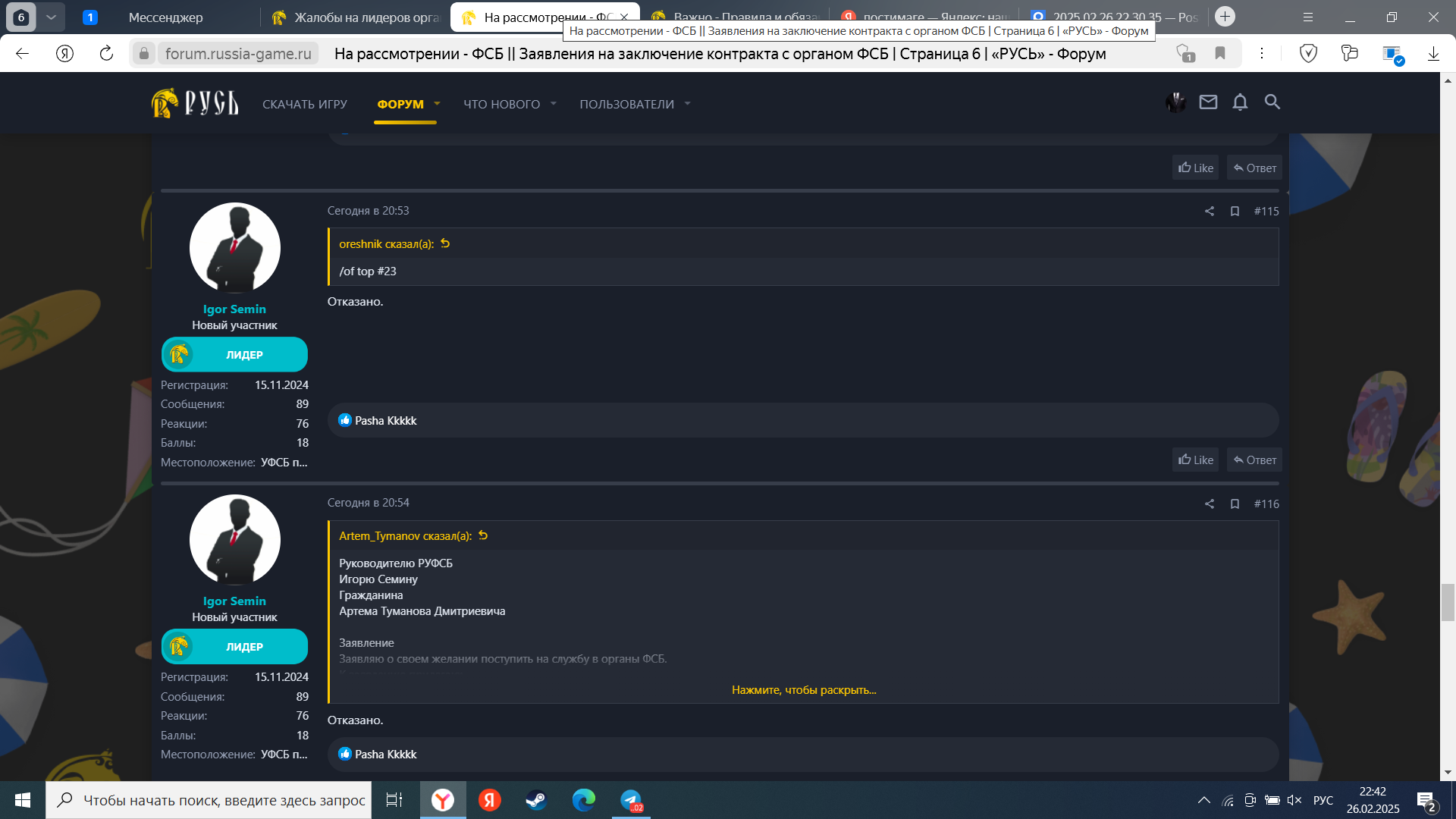
Task: Expand the ФОРУМ menu dropdown arrow
Action: 437,104
